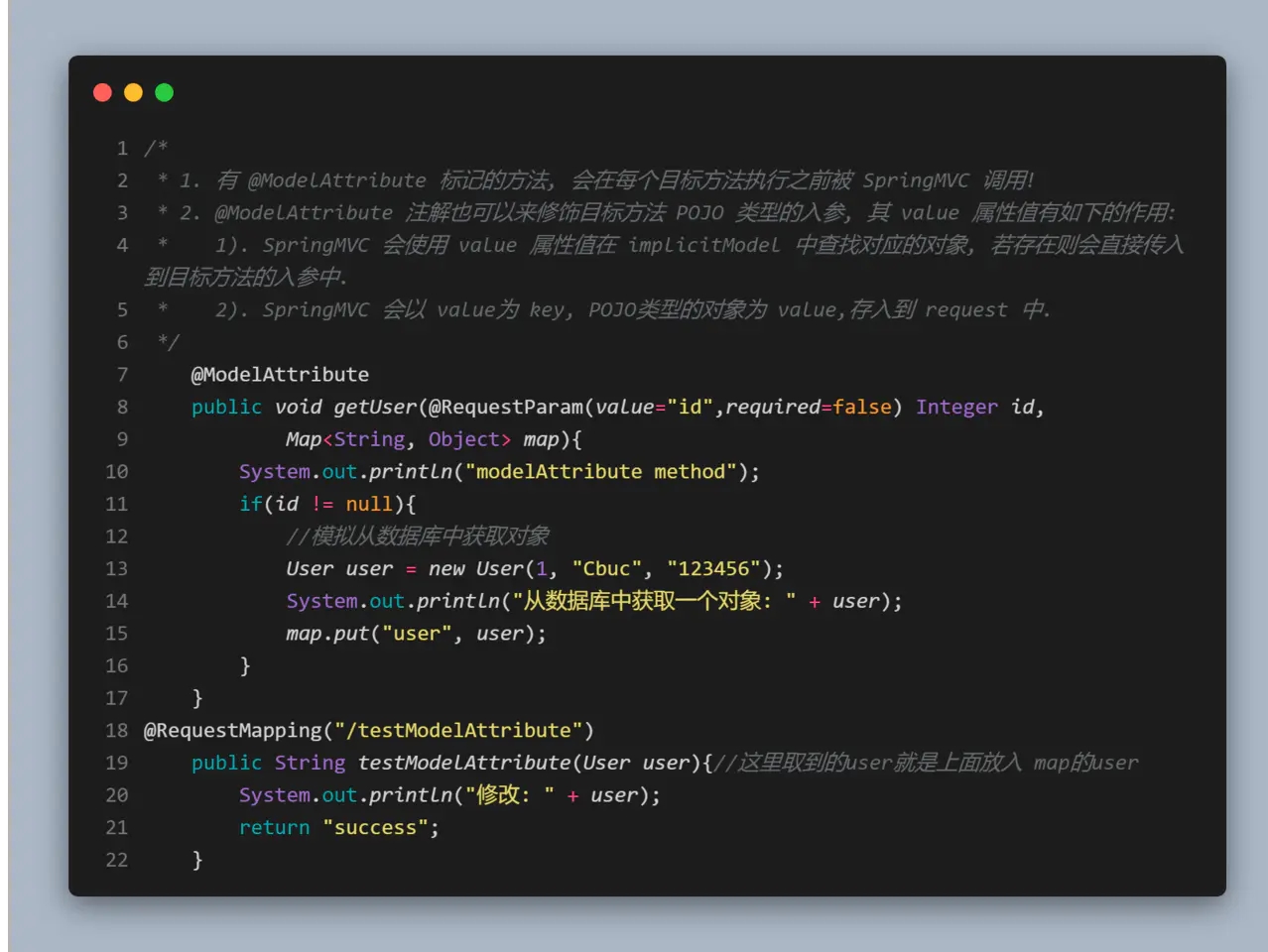Click the yellow minimize dot

[x=133, y=92]
